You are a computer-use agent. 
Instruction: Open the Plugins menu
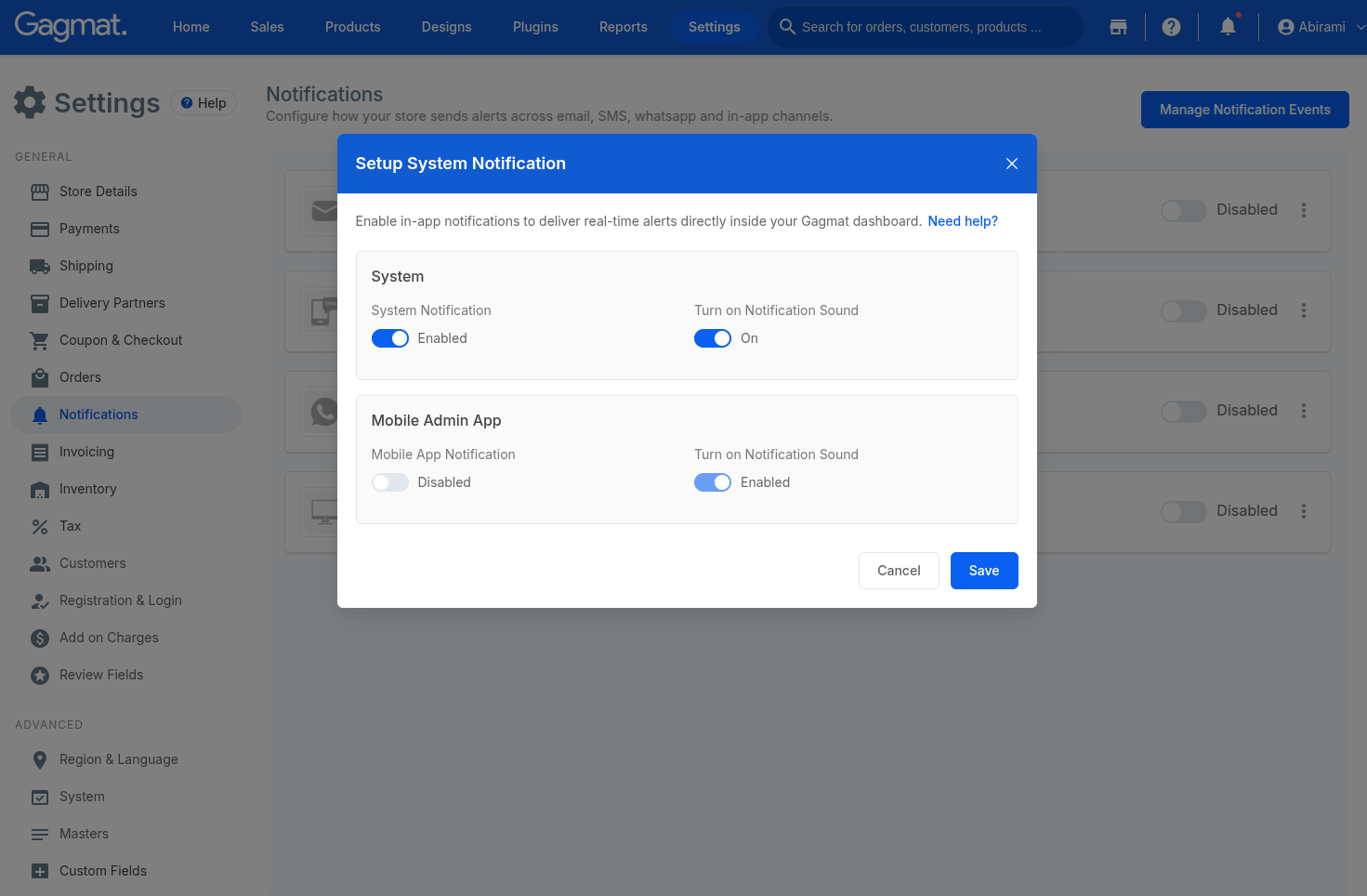coord(535,27)
